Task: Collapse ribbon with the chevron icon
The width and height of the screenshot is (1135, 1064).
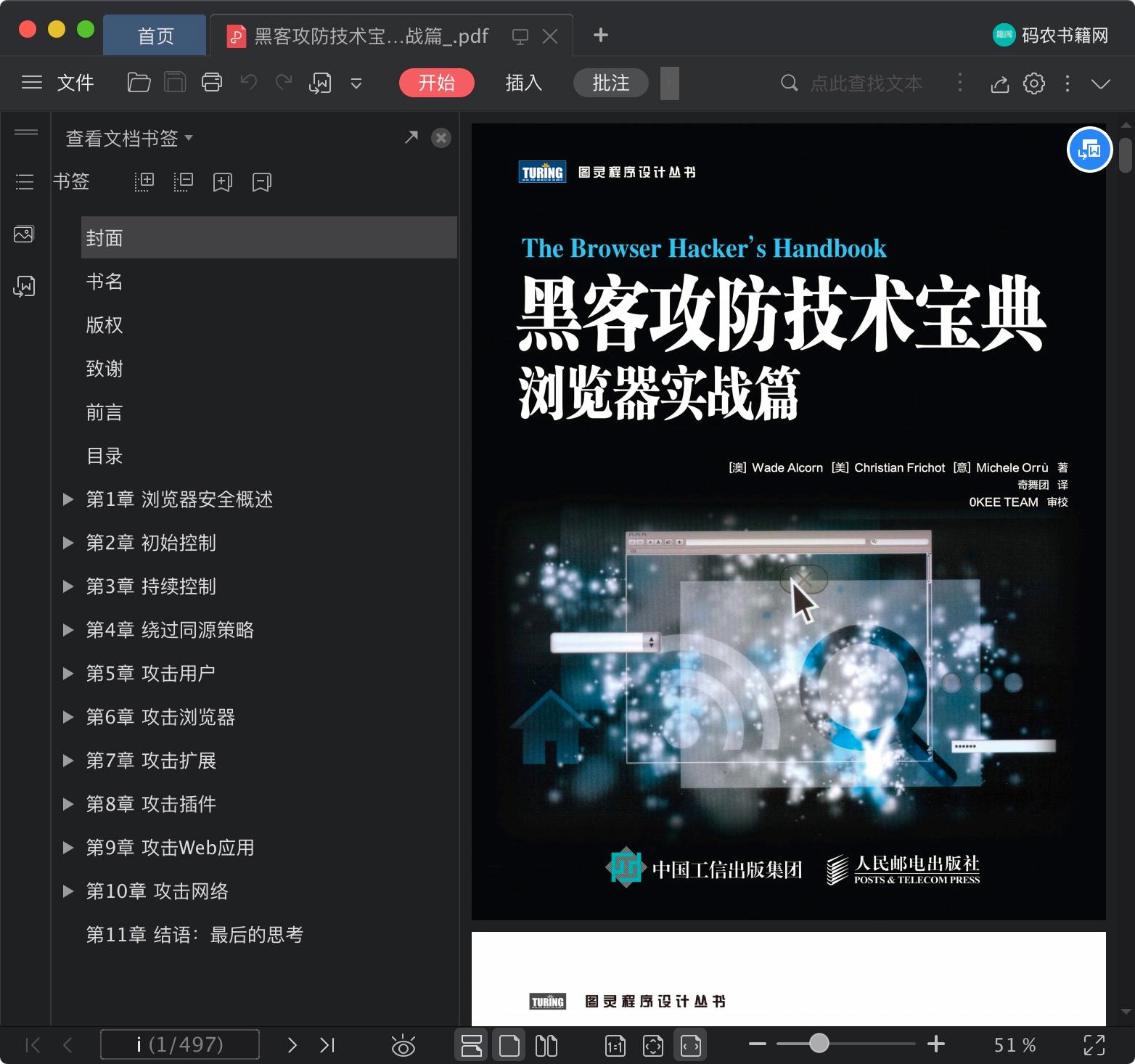Action: coord(1101,83)
